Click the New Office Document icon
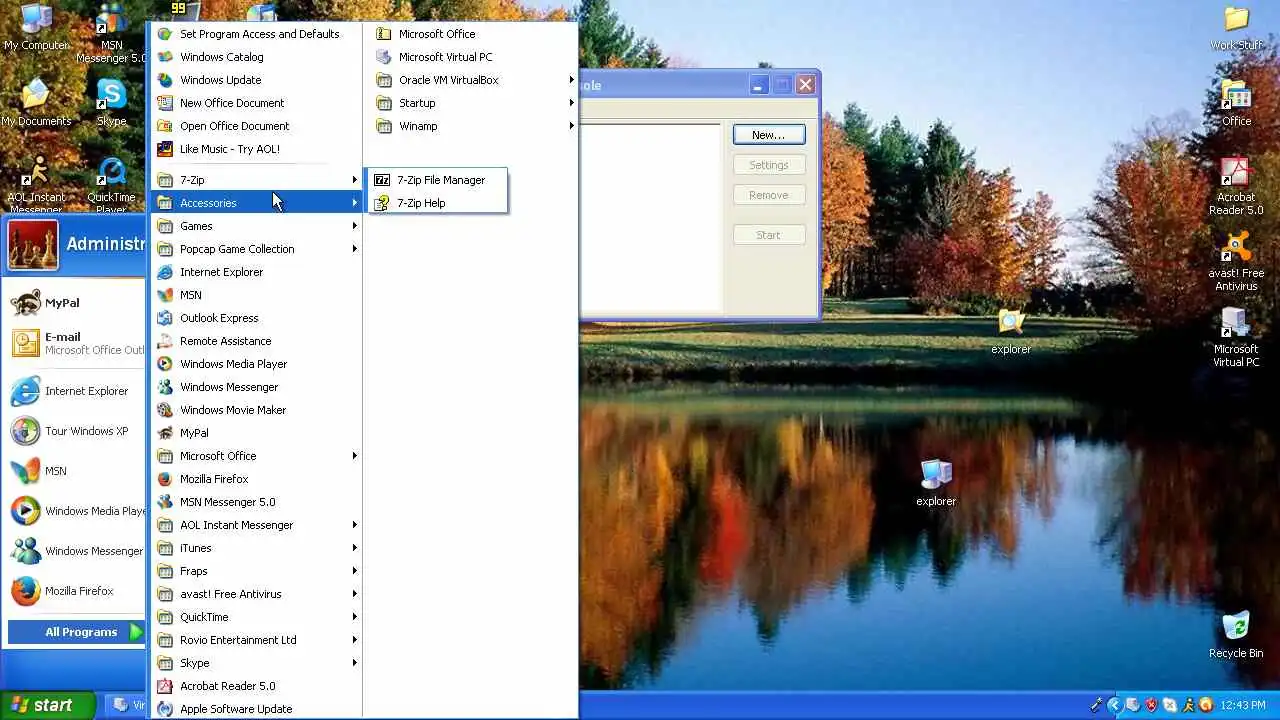This screenshot has width=1280, height=720. [165, 103]
